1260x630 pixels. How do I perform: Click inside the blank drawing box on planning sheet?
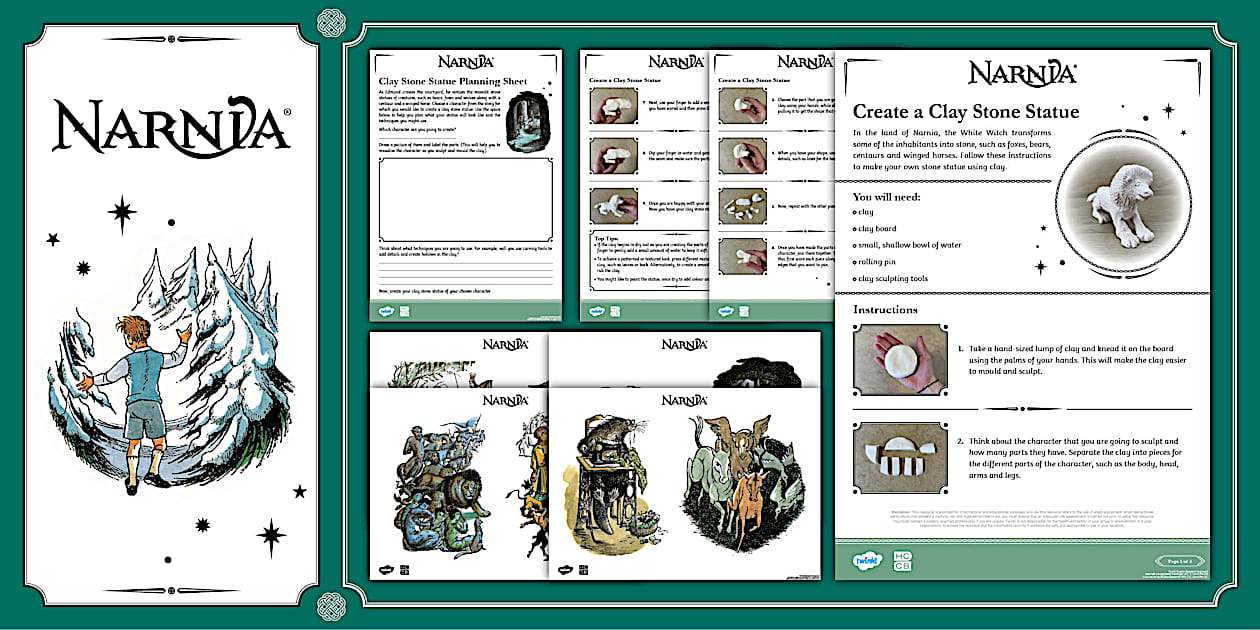pyautogui.click(x=465, y=199)
